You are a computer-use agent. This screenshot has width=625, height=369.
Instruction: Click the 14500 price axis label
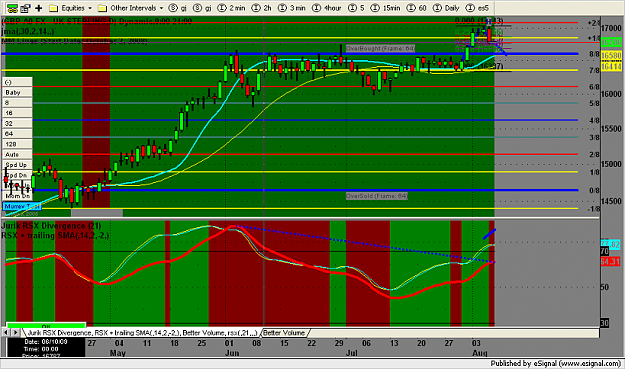click(611, 202)
